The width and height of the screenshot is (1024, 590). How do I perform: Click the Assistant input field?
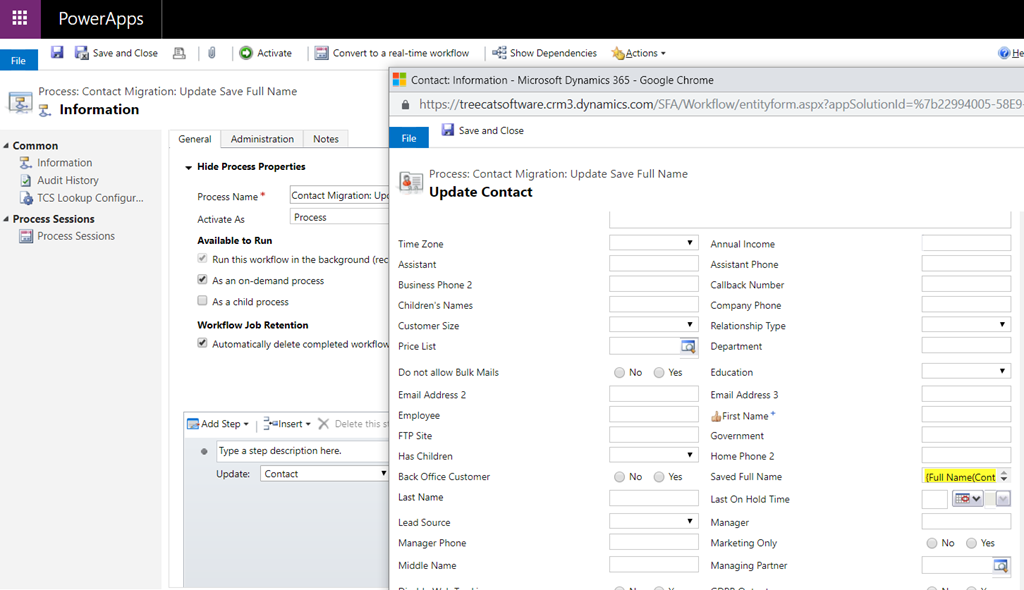pyautogui.click(x=654, y=264)
